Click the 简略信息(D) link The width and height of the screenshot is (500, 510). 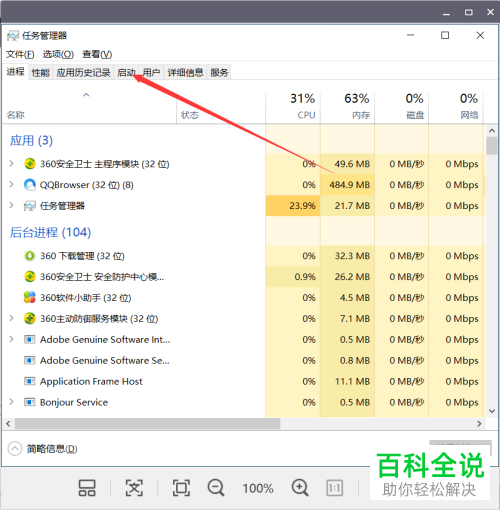(52, 449)
